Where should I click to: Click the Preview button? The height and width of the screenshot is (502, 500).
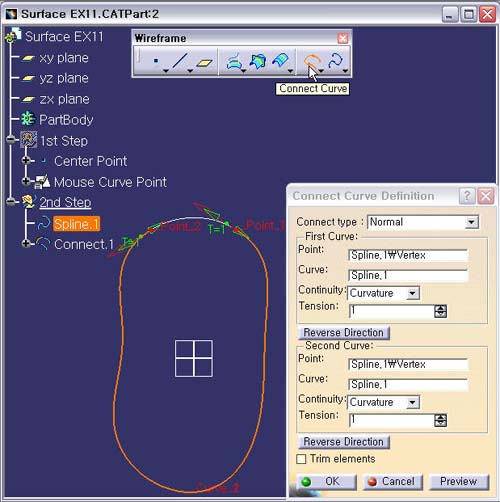459,482
